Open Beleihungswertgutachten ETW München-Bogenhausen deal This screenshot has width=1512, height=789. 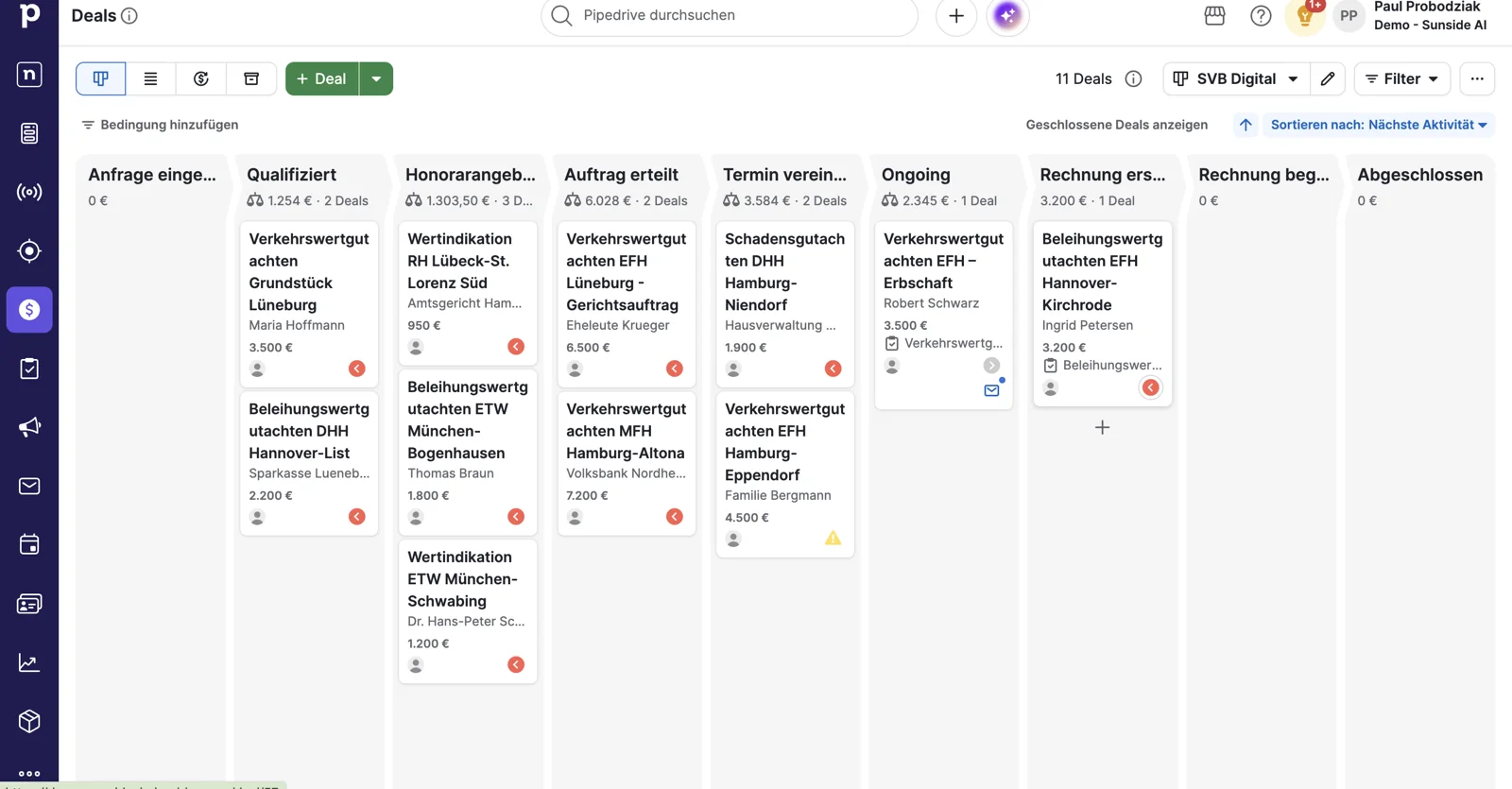click(468, 452)
